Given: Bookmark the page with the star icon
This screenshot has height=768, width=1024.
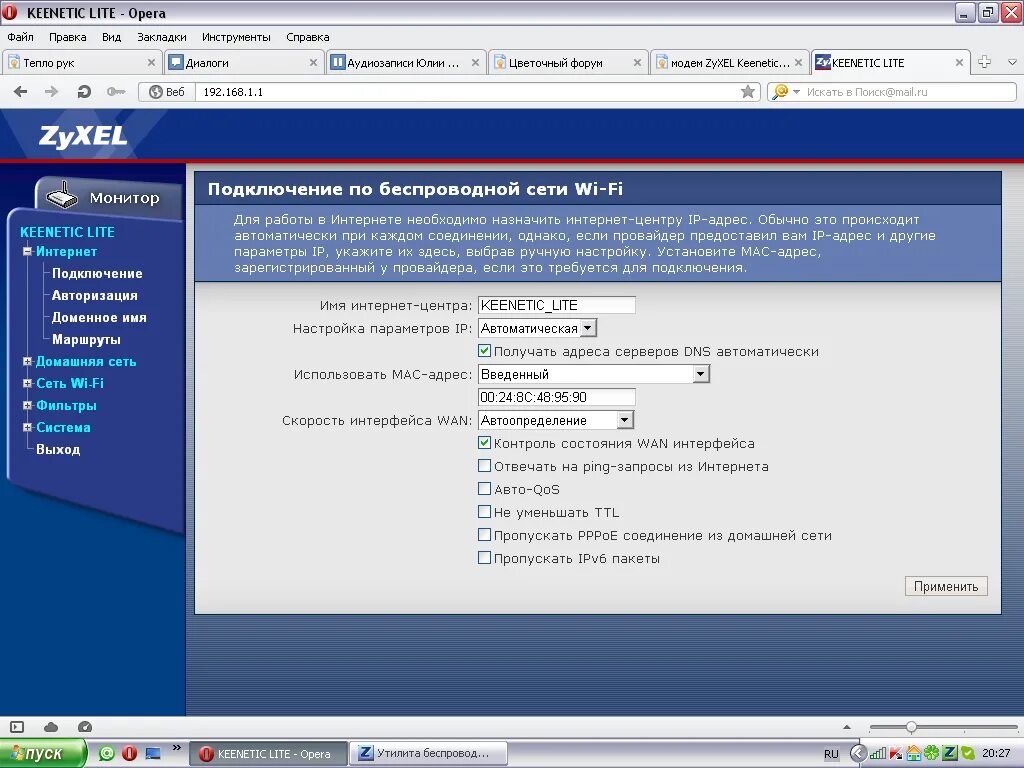Looking at the screenshot, I should tap(748, 92).
